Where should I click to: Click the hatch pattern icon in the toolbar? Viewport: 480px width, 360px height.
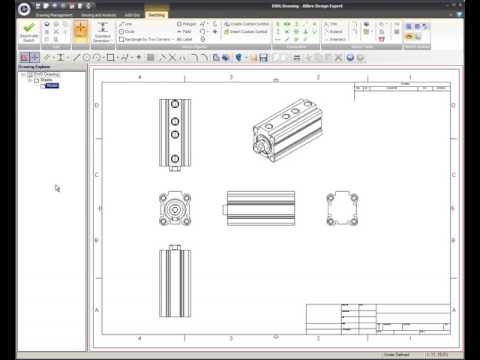point(151,58)
